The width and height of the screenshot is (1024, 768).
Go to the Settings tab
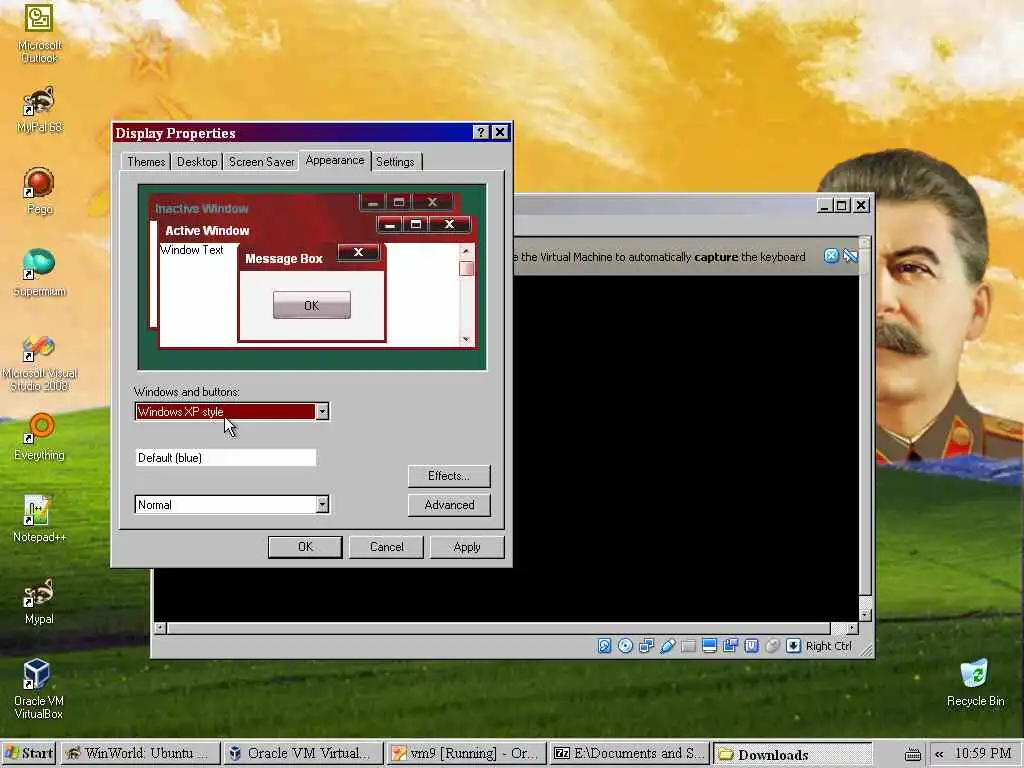click(395, 162)
